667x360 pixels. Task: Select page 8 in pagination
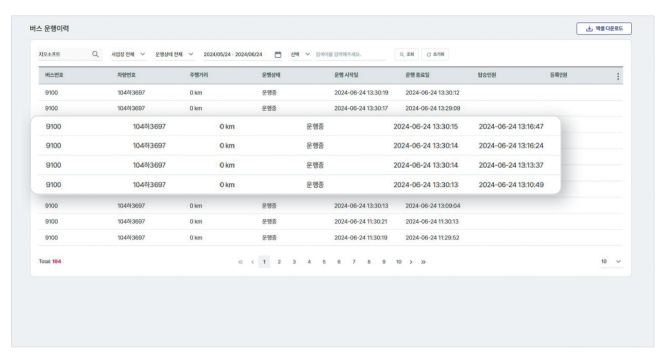tap(369, 262)
